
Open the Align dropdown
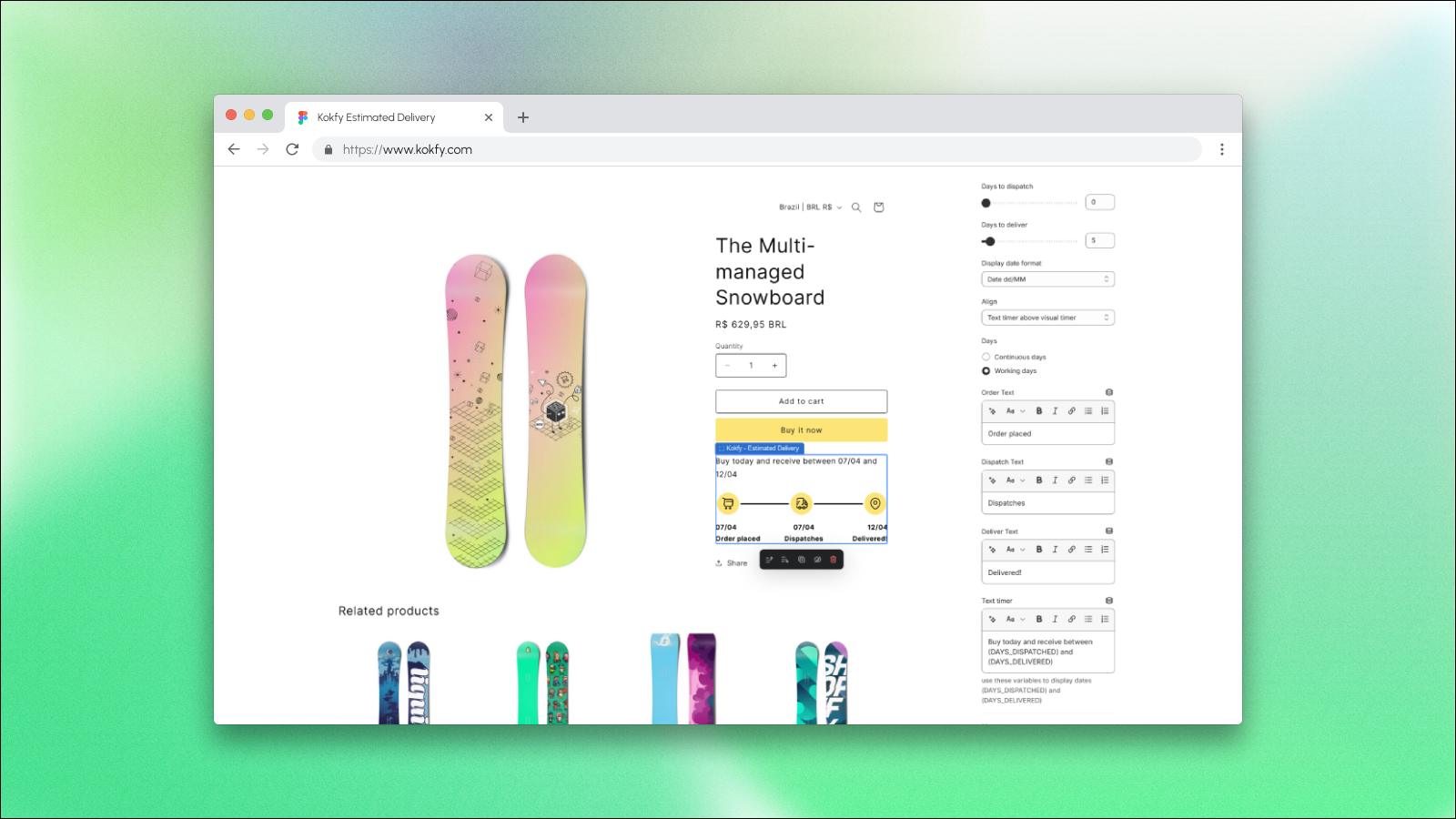coord(1048,318)
